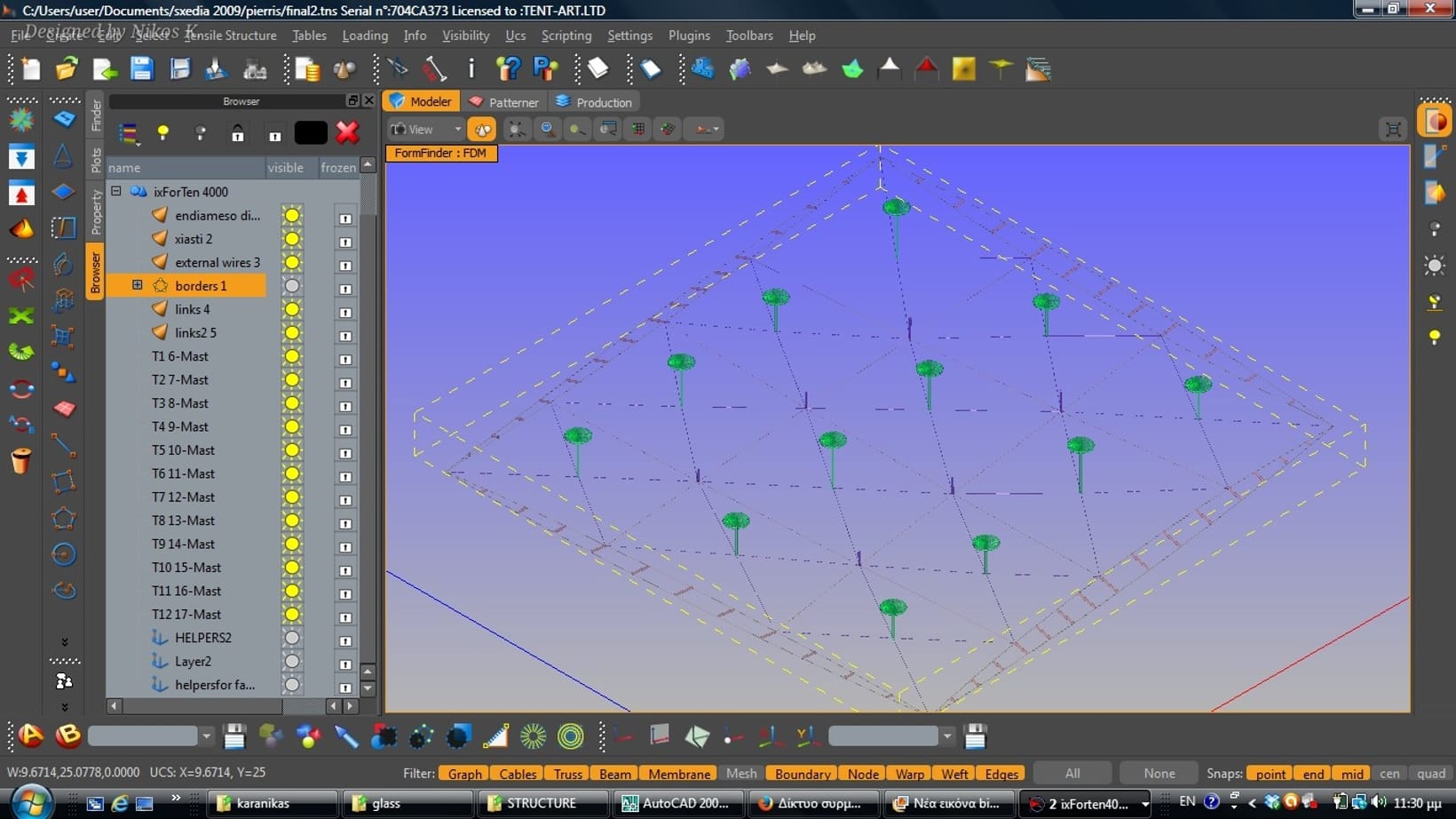Viewport: 1456px width, 819px height.
Task: Click the black color swatch in Browser
Action: click(311, 133)
